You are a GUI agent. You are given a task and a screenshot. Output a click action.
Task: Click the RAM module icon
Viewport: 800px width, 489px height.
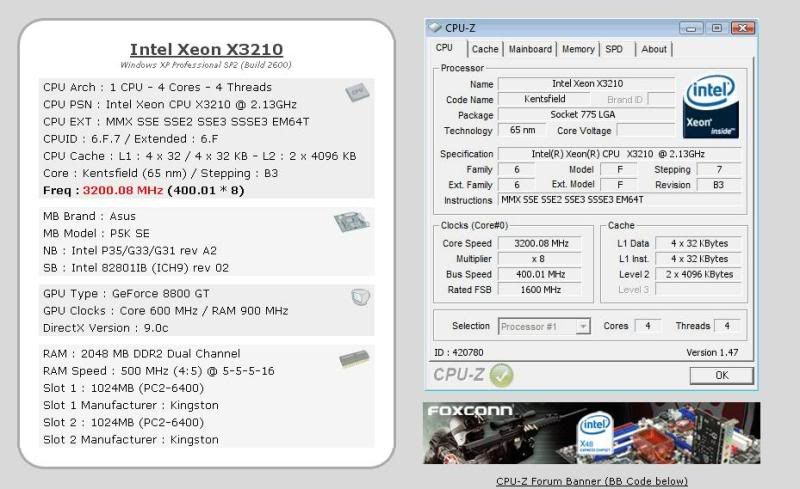coord(353,358)
